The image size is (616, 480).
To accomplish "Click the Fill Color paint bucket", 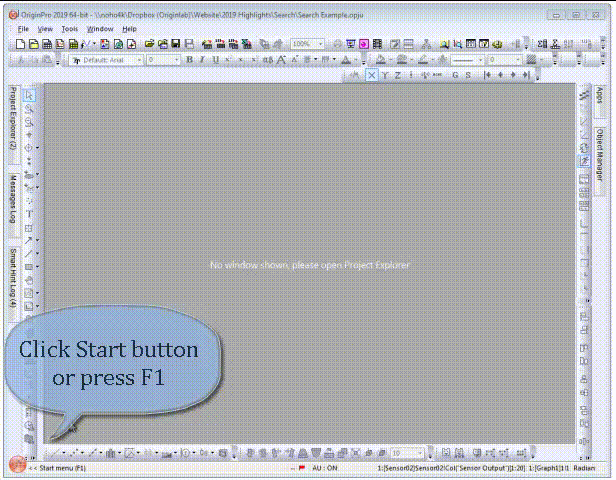I will pyautogui.click(x=380, y=60).
